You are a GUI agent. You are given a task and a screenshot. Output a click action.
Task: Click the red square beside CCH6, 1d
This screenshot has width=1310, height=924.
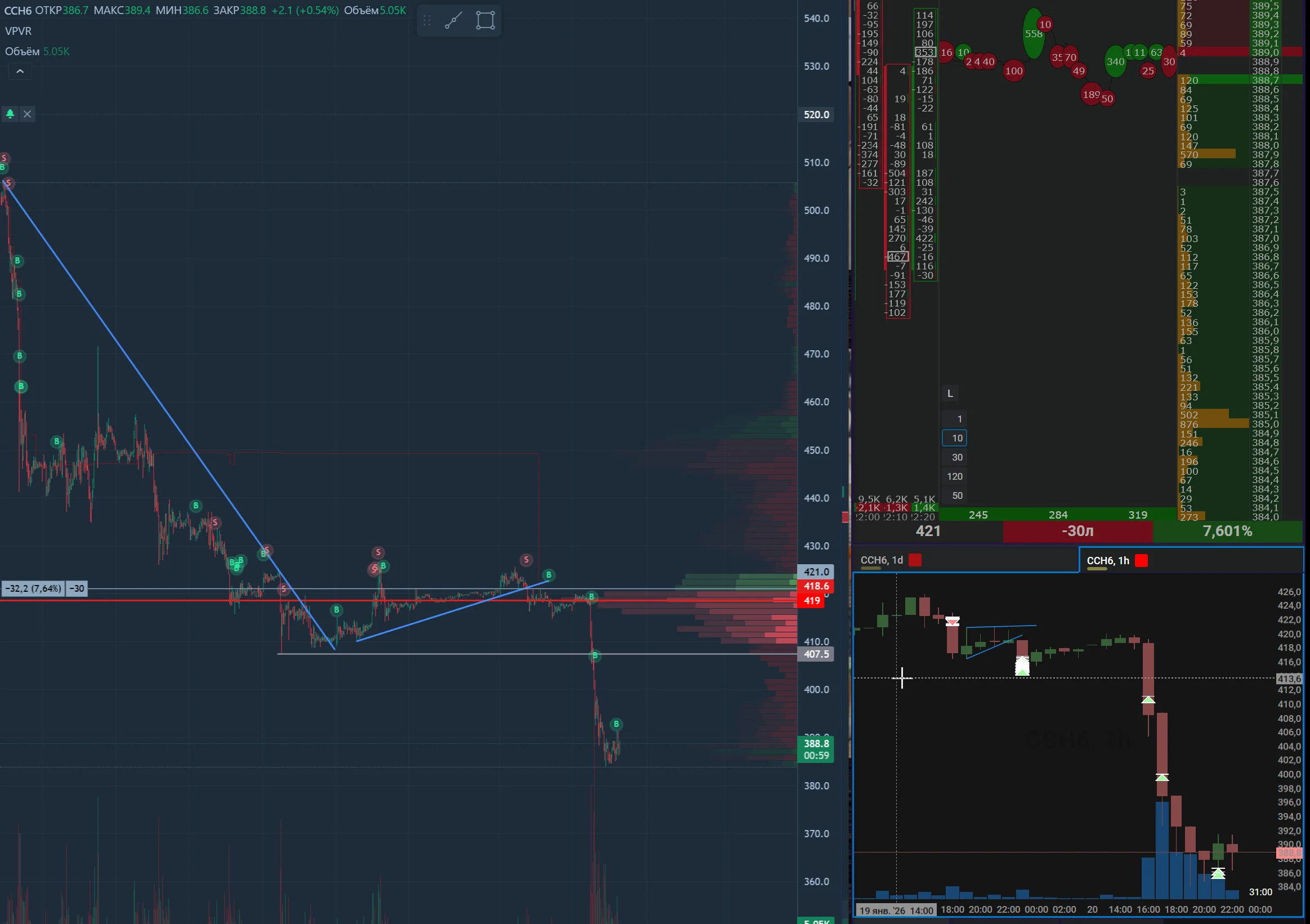tap(915, 560)
